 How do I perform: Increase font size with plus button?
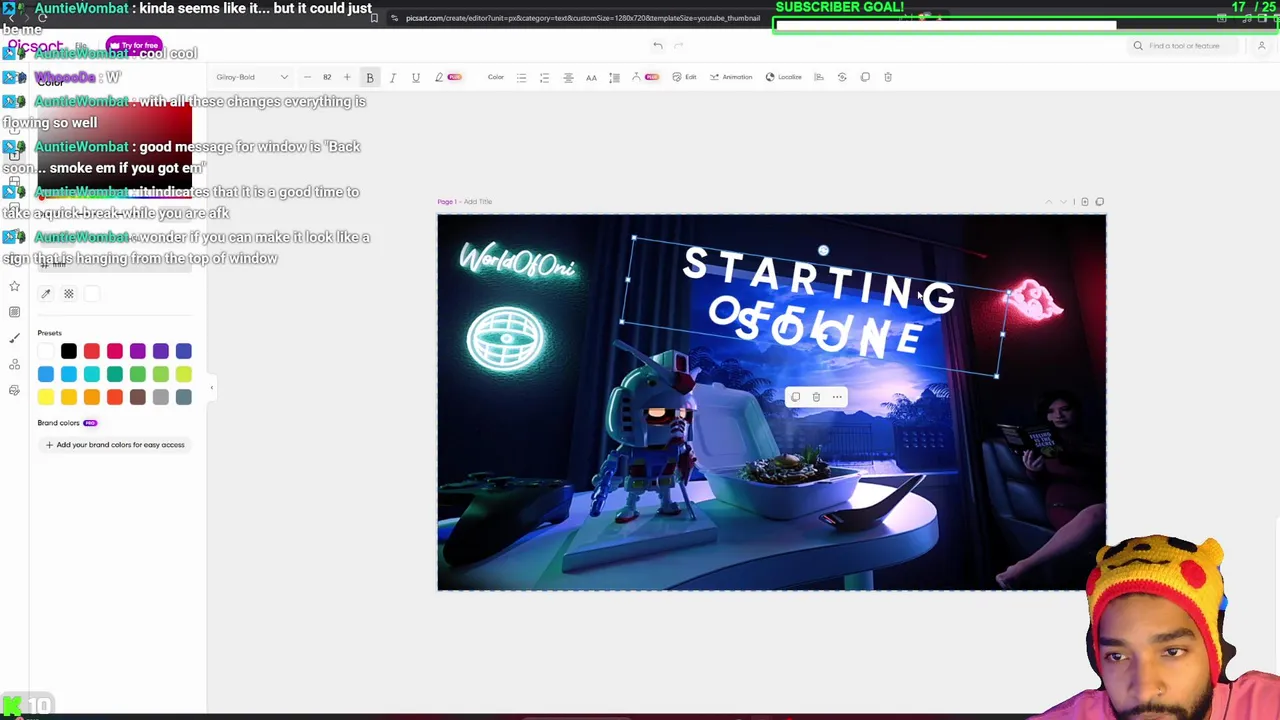coord(347,77)
